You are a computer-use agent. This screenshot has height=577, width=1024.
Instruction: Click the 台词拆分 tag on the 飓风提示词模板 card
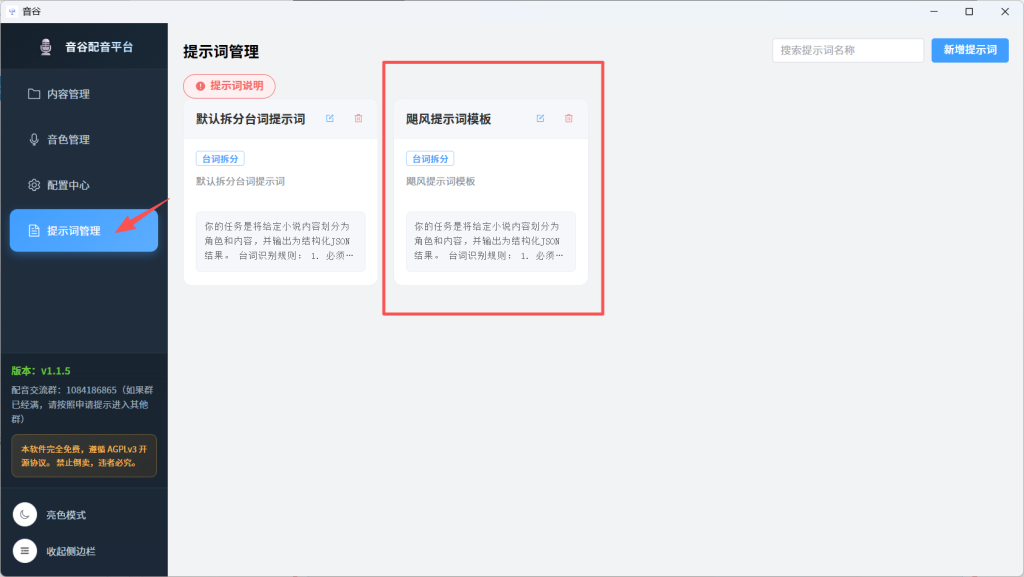[430, 159]
